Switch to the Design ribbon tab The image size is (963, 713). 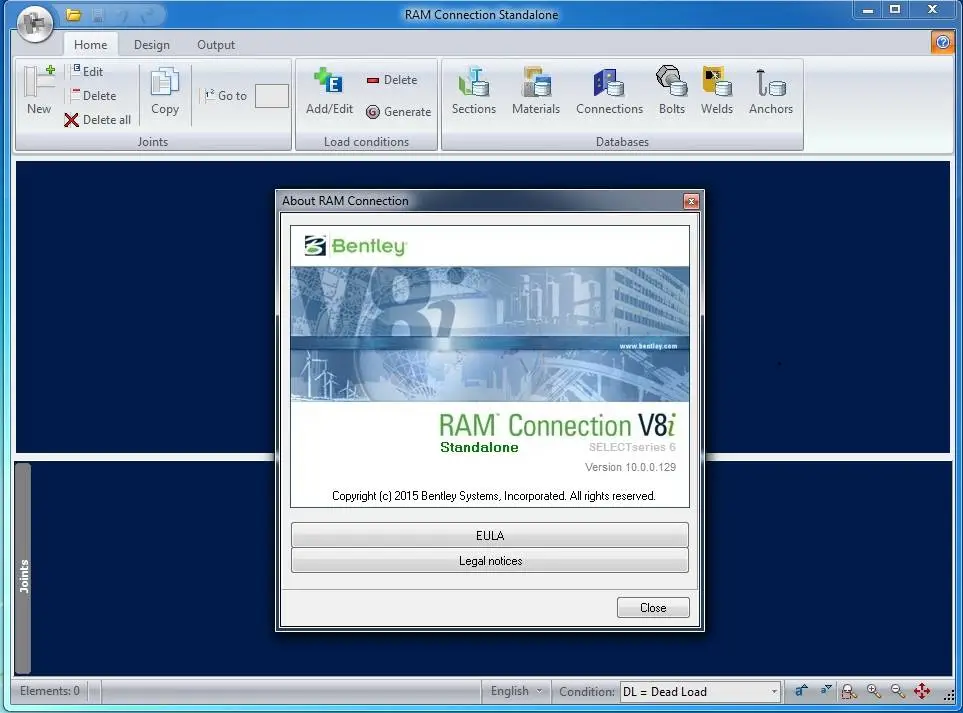pyautogui.click(x=152, y=45)
